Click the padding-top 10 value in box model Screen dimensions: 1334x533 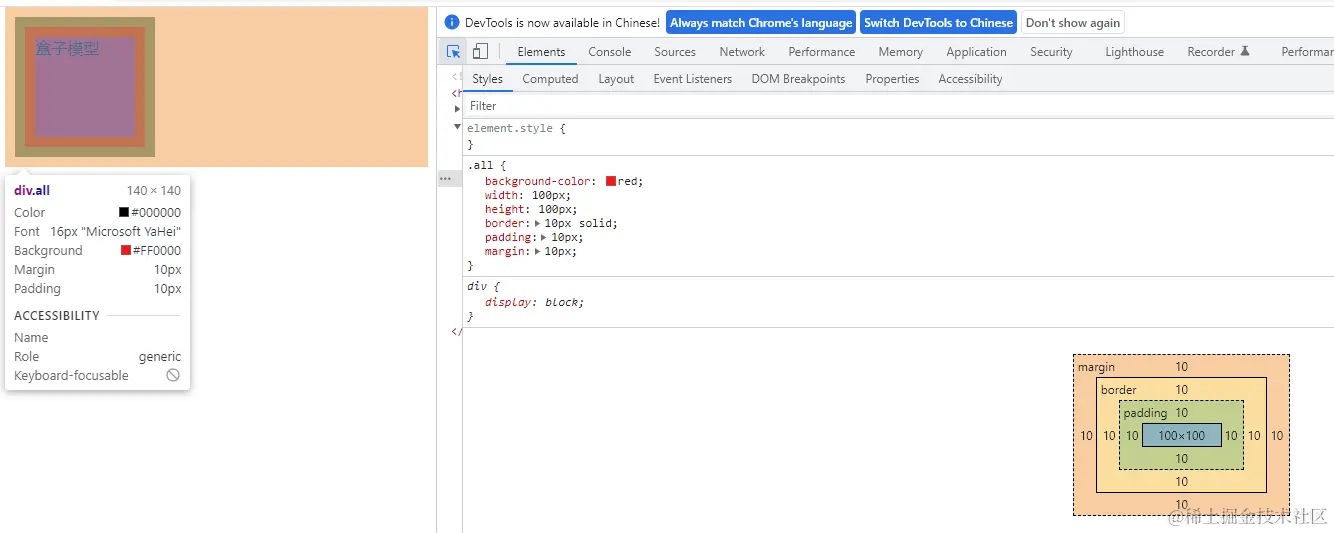[x=1182, y=413]
